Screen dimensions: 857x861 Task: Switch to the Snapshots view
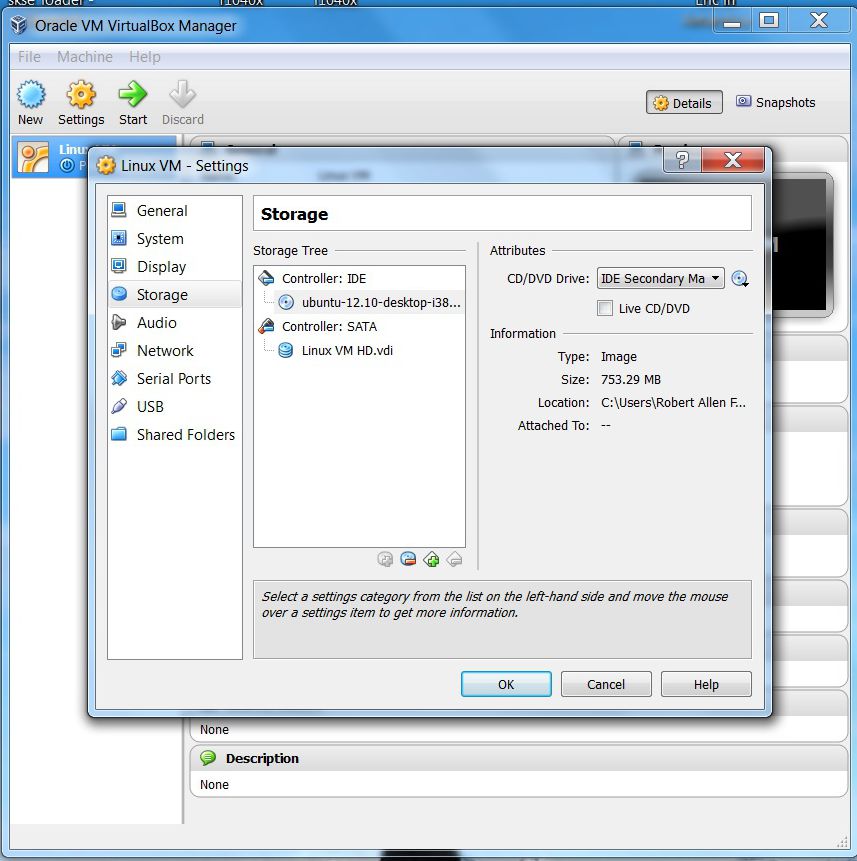coord(775,103)
